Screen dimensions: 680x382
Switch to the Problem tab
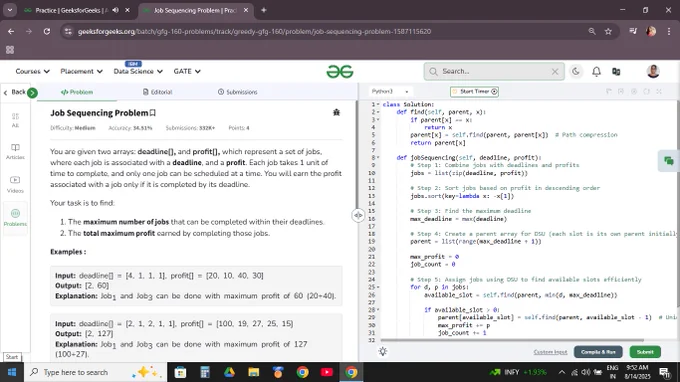(x=77, y=92)
